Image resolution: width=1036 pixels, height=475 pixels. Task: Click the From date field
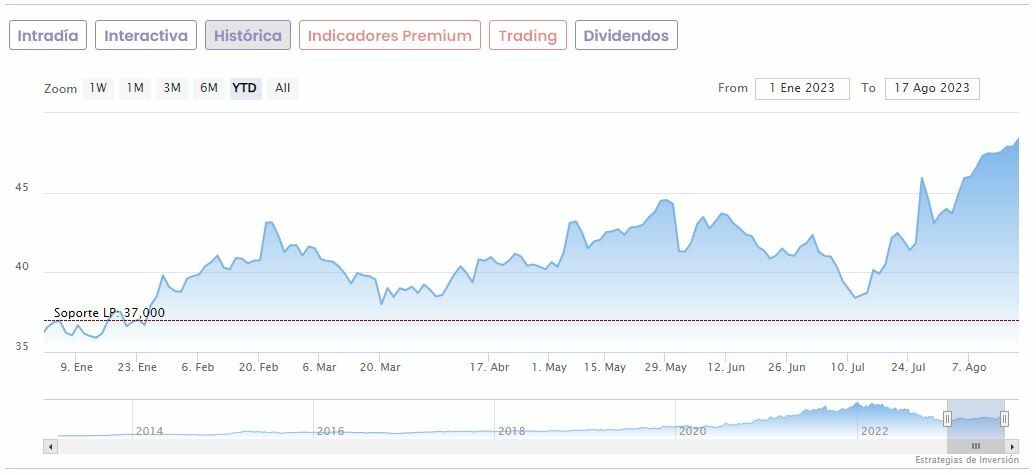[802, 88]
